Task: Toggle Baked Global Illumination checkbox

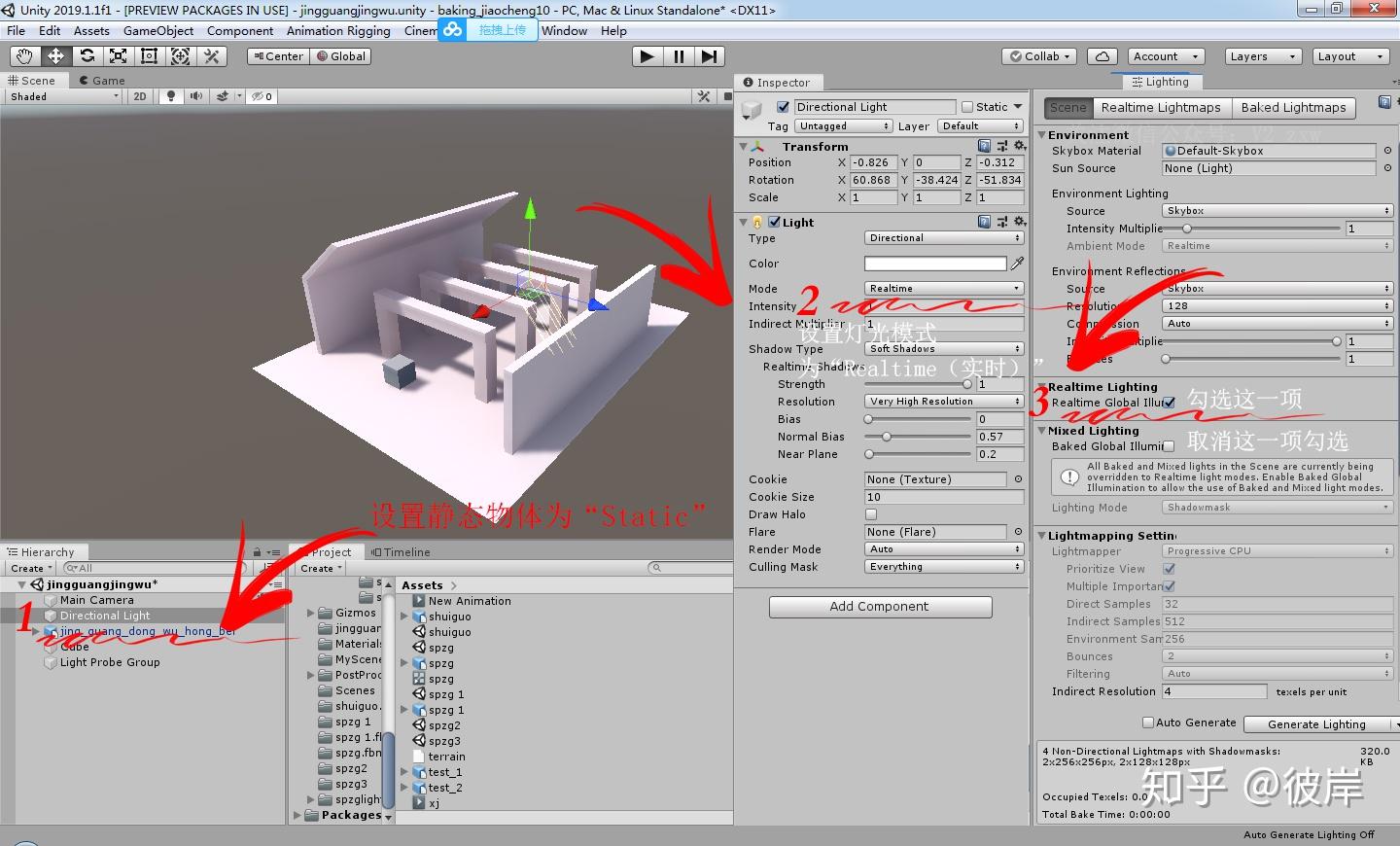Action: point(1170,446)
